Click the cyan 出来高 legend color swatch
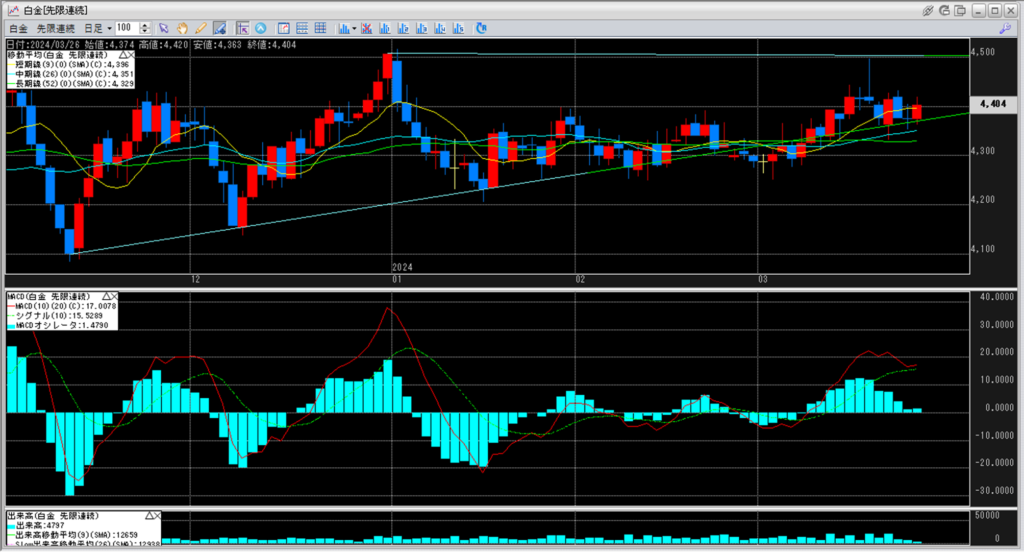1024x552 pixels. click(13, 524)
